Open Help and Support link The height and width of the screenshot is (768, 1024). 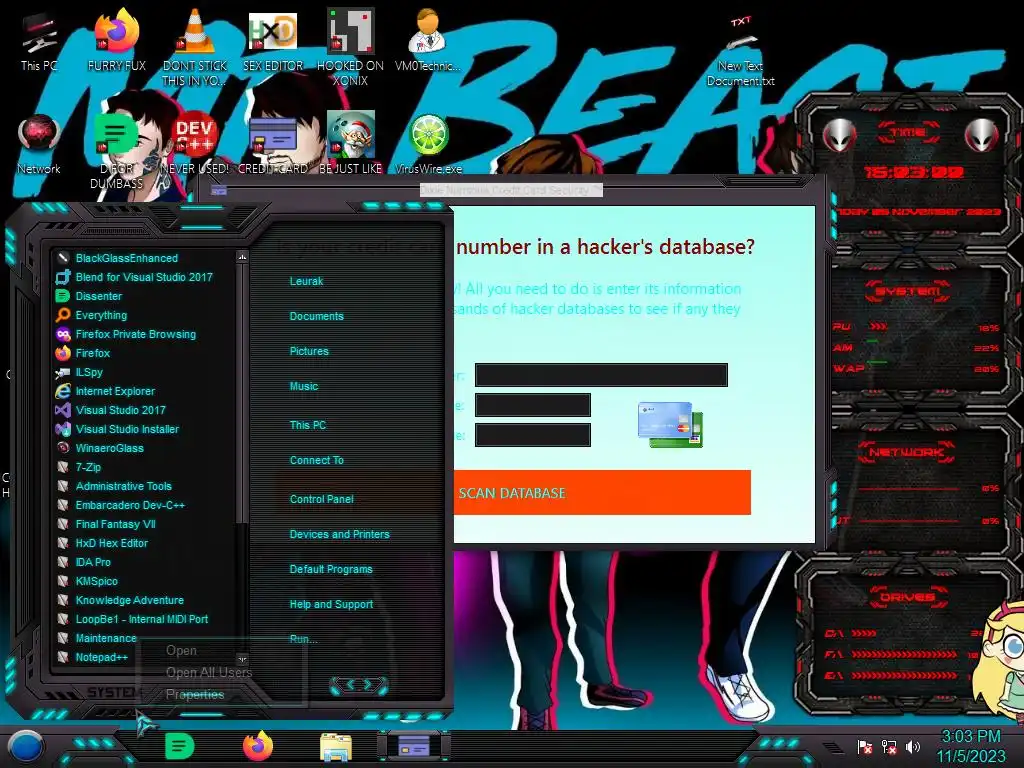(332, 604)
